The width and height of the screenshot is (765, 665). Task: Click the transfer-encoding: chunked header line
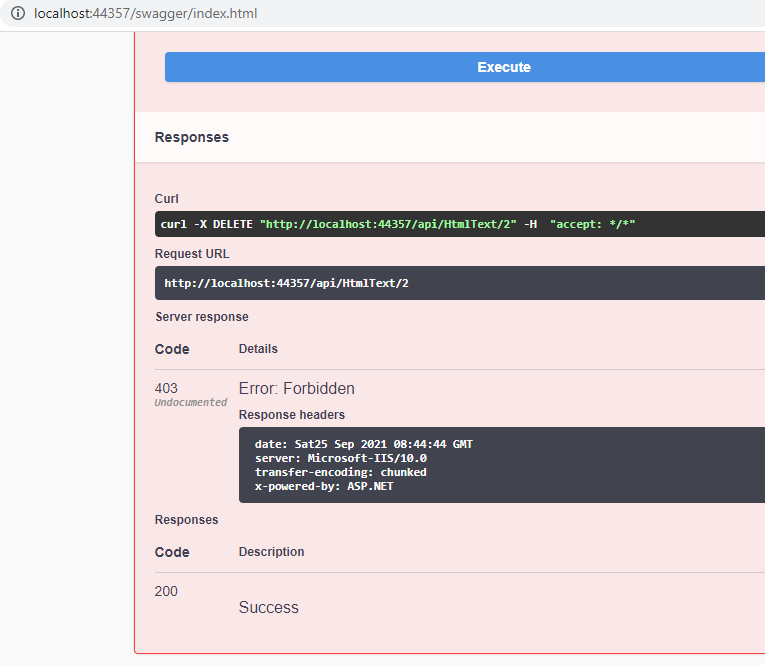(341, 472)
